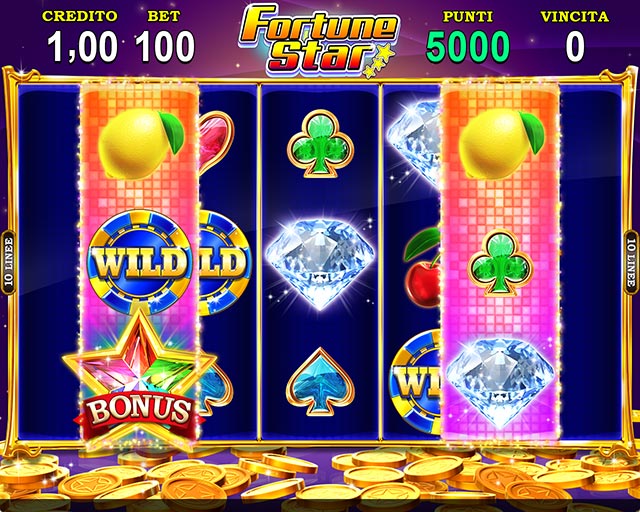Screen dimensions: 640x512
Task: Click the lemon on the left highlighted reel
Action: 140,143
